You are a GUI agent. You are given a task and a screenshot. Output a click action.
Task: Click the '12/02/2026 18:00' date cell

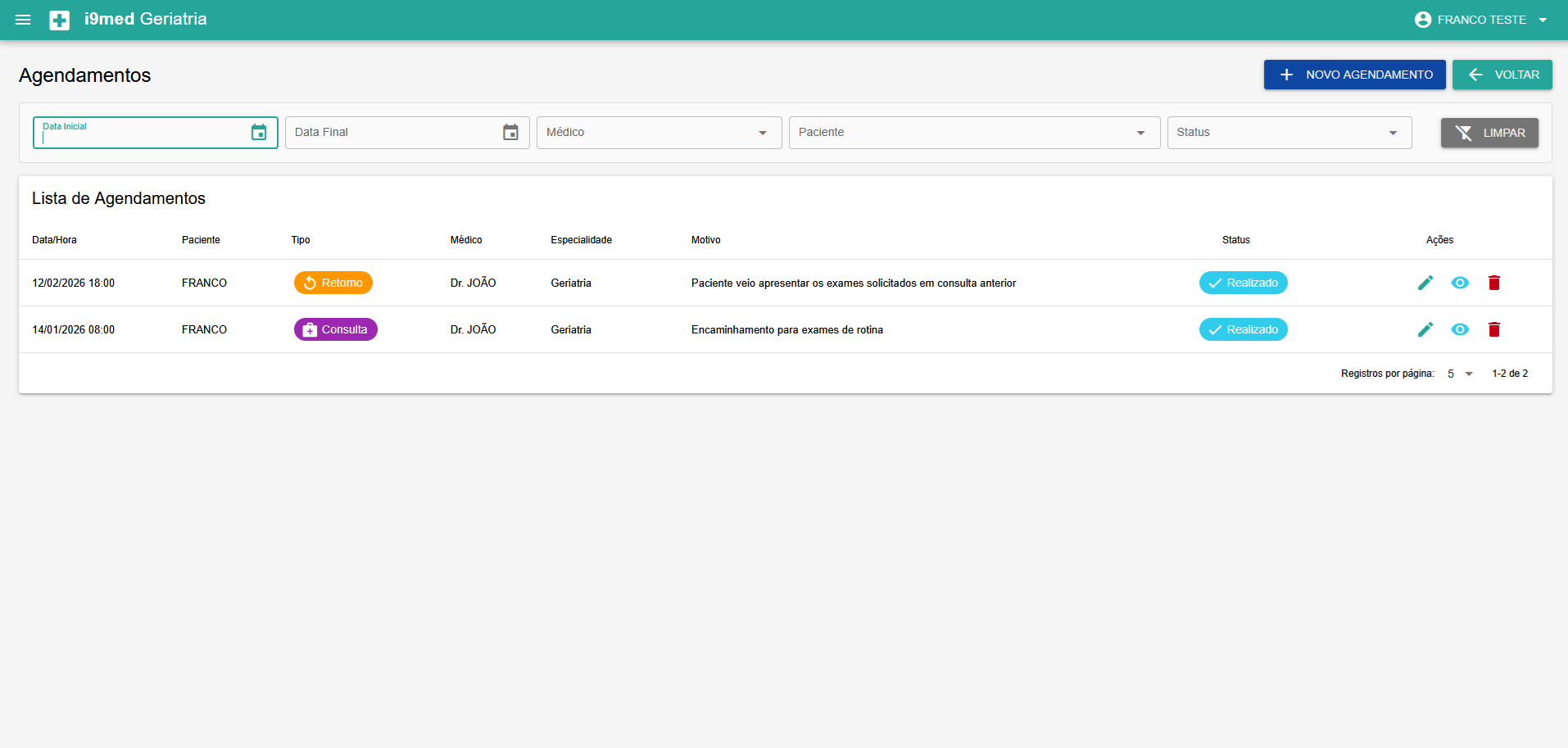coord(74,283)
